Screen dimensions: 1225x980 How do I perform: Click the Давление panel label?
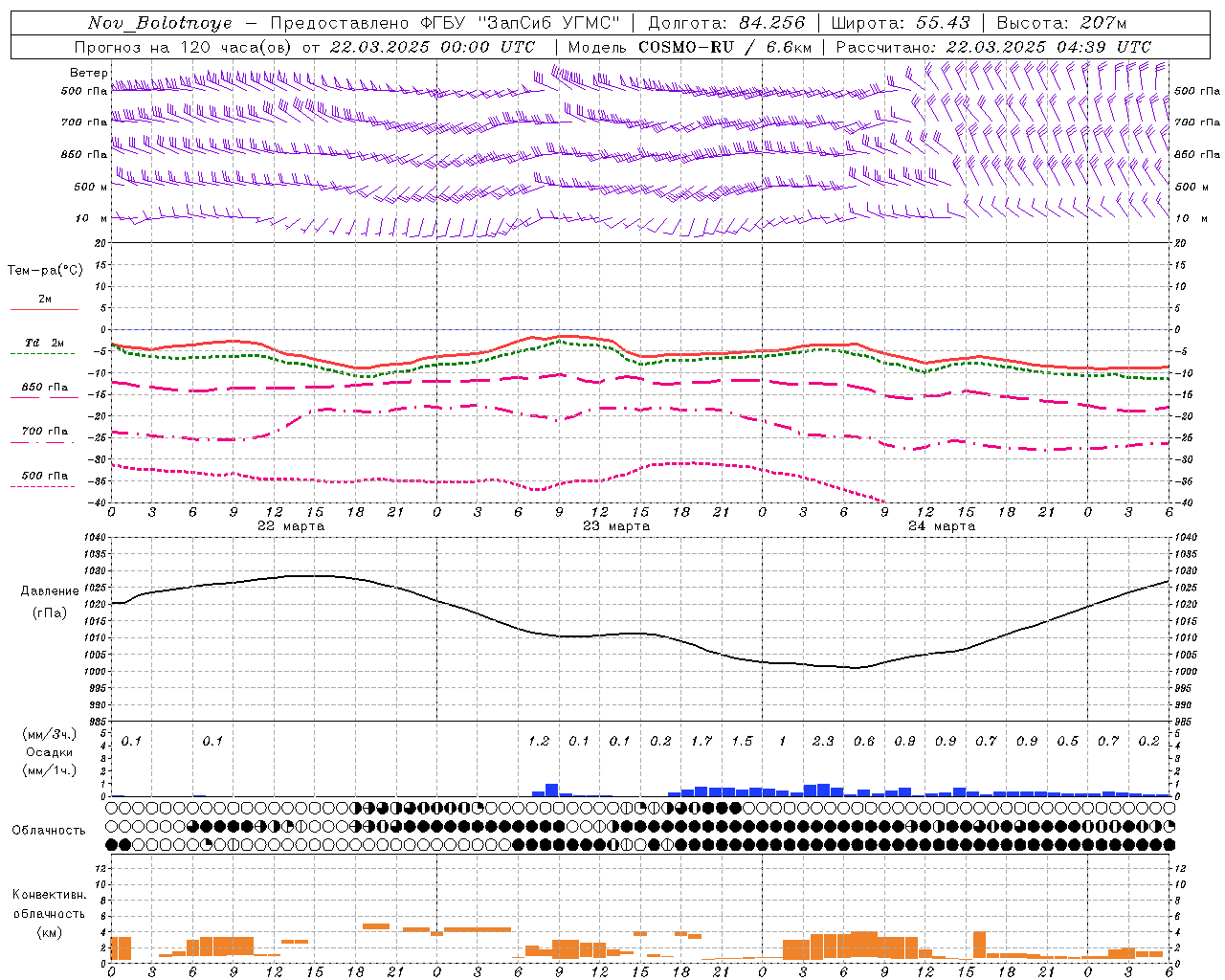pos(50,591)
